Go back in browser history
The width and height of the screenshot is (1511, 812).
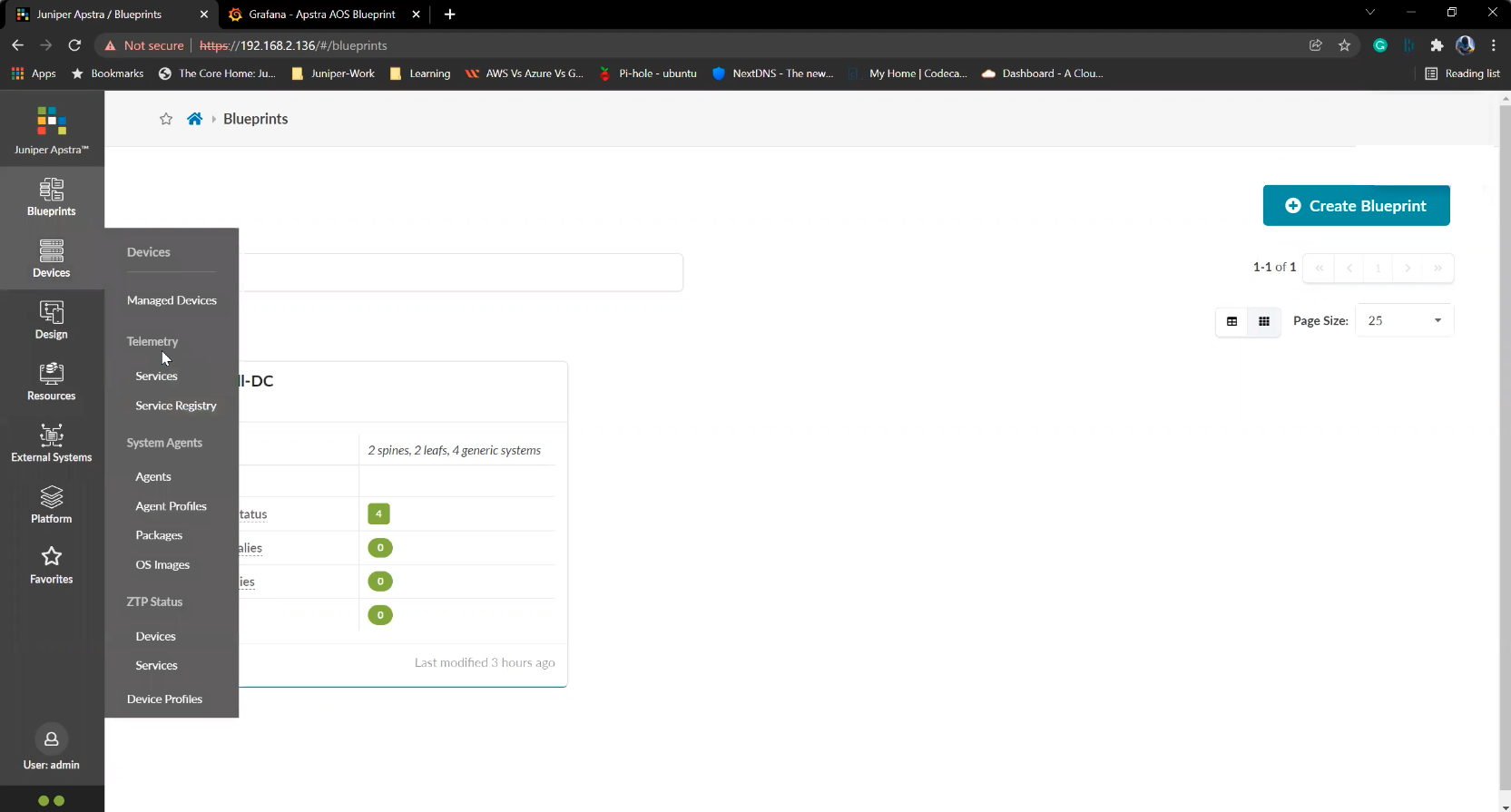(17, 45)
